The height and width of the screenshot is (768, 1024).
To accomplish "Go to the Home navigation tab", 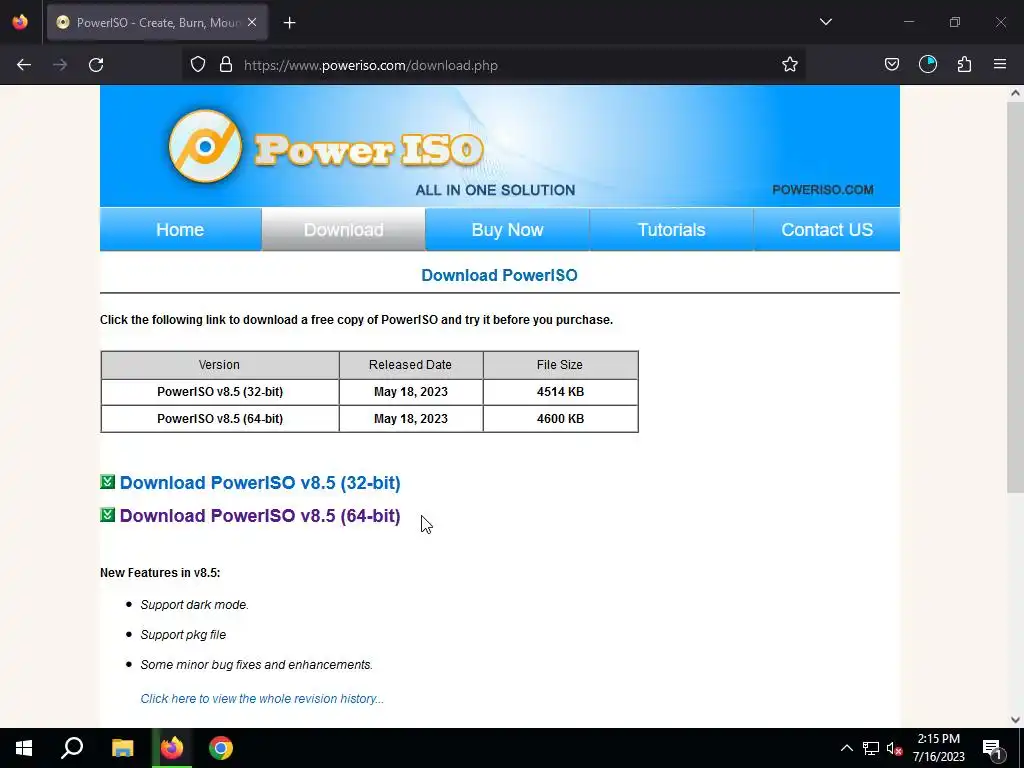I will tap(180, 229).
